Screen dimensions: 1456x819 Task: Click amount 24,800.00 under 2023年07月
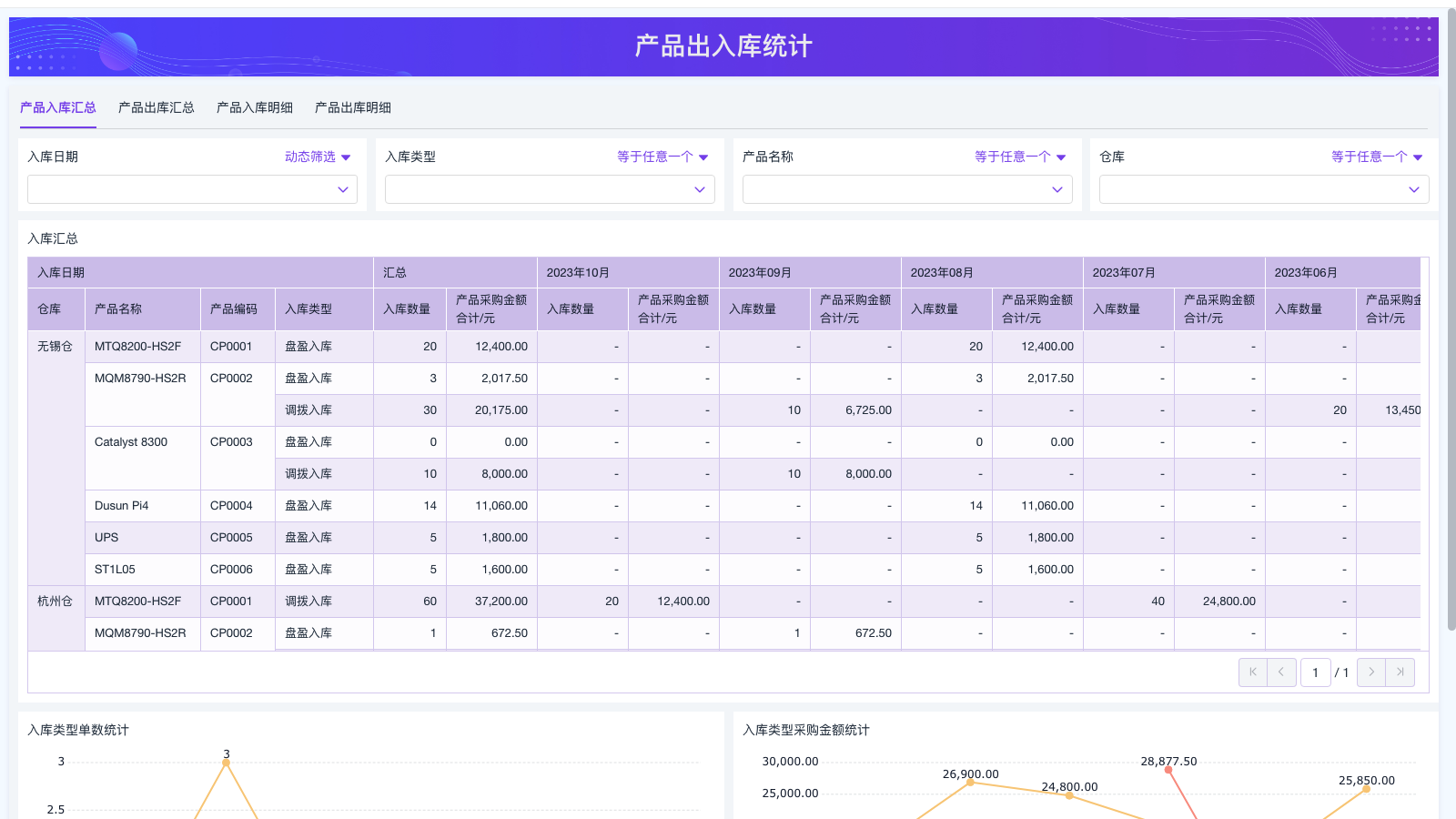(x=1219, y=602)
